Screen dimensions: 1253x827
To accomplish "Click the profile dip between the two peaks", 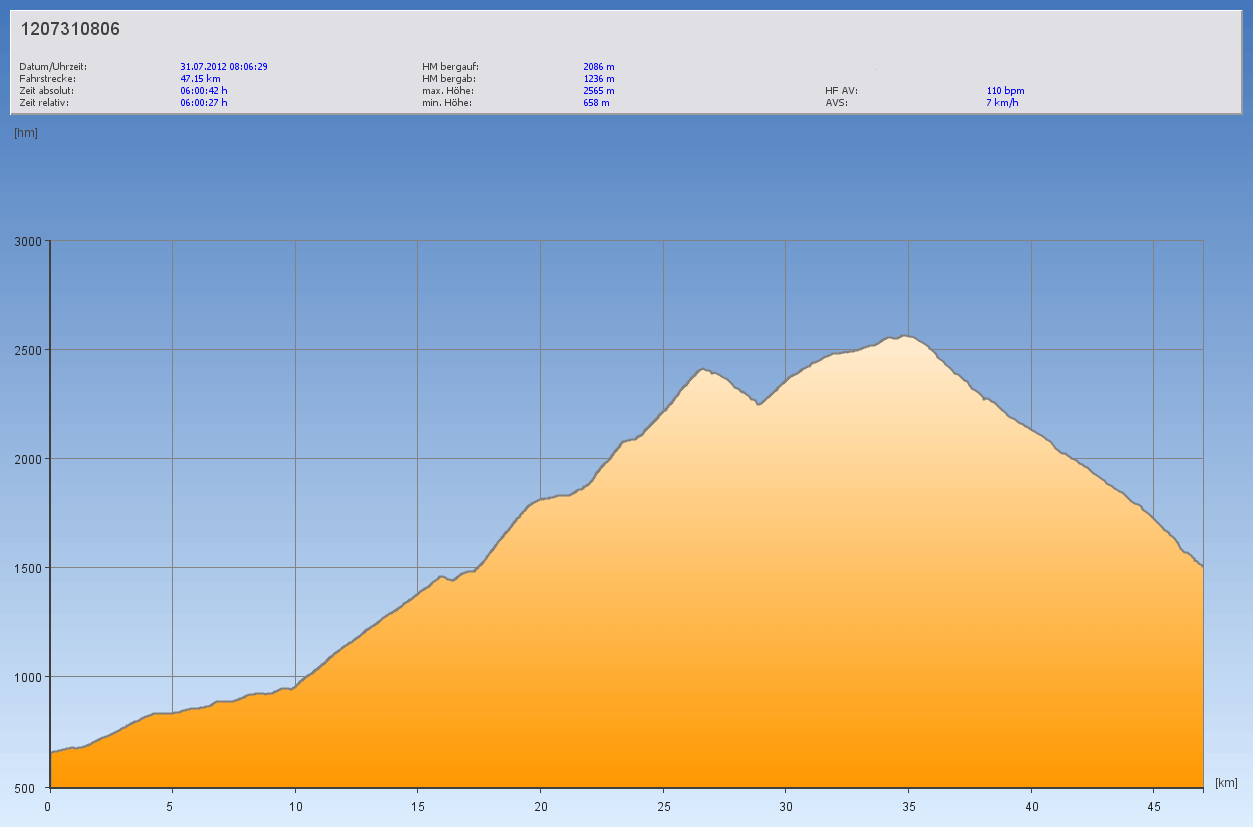I will pos(759,404).
